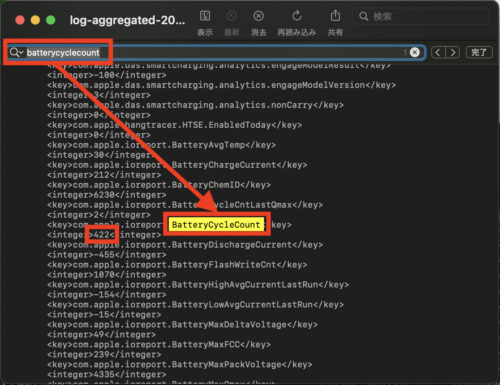This screenshot has width=500, height=385.
Task: Click the hangtracer HTSE.EnabledToday key line
Action: point(175,125)
